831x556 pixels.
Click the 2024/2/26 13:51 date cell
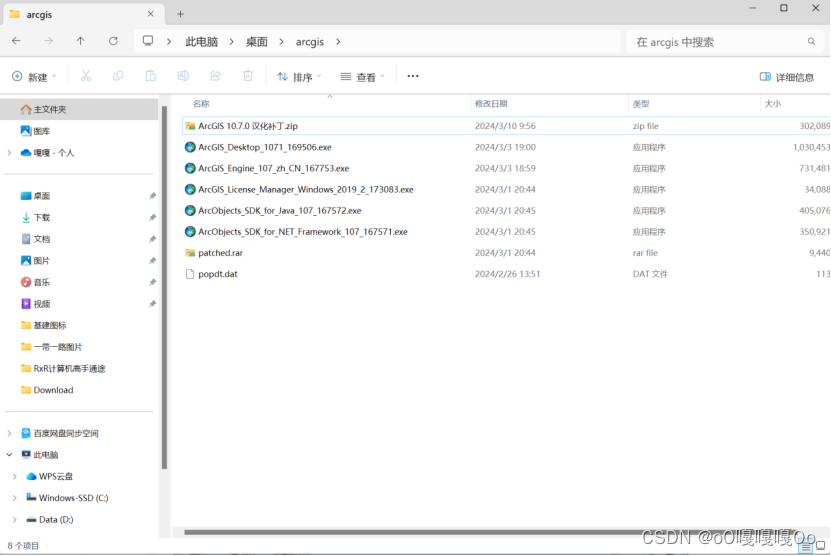coord(507,274)
